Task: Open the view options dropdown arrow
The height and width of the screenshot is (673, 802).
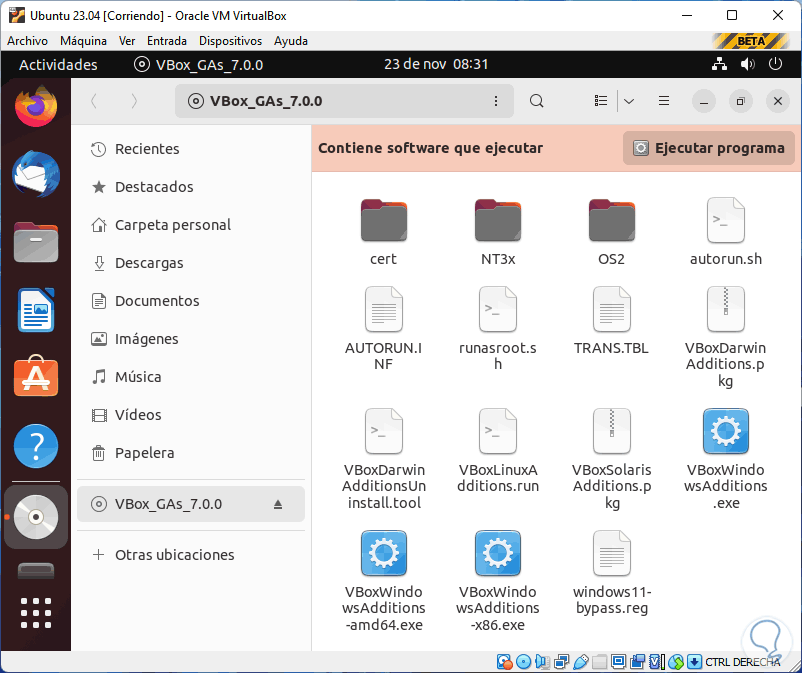Action: pos(629,101)
